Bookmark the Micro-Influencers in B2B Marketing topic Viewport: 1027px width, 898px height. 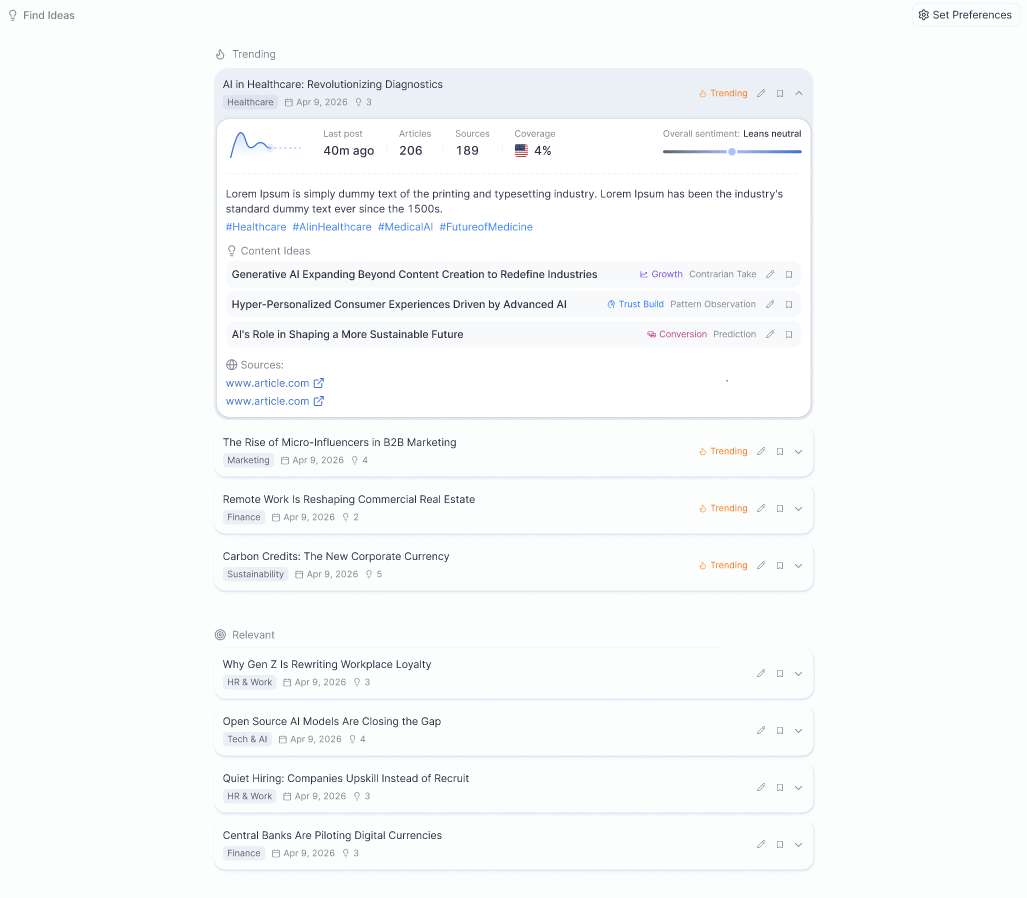point(779,451)
